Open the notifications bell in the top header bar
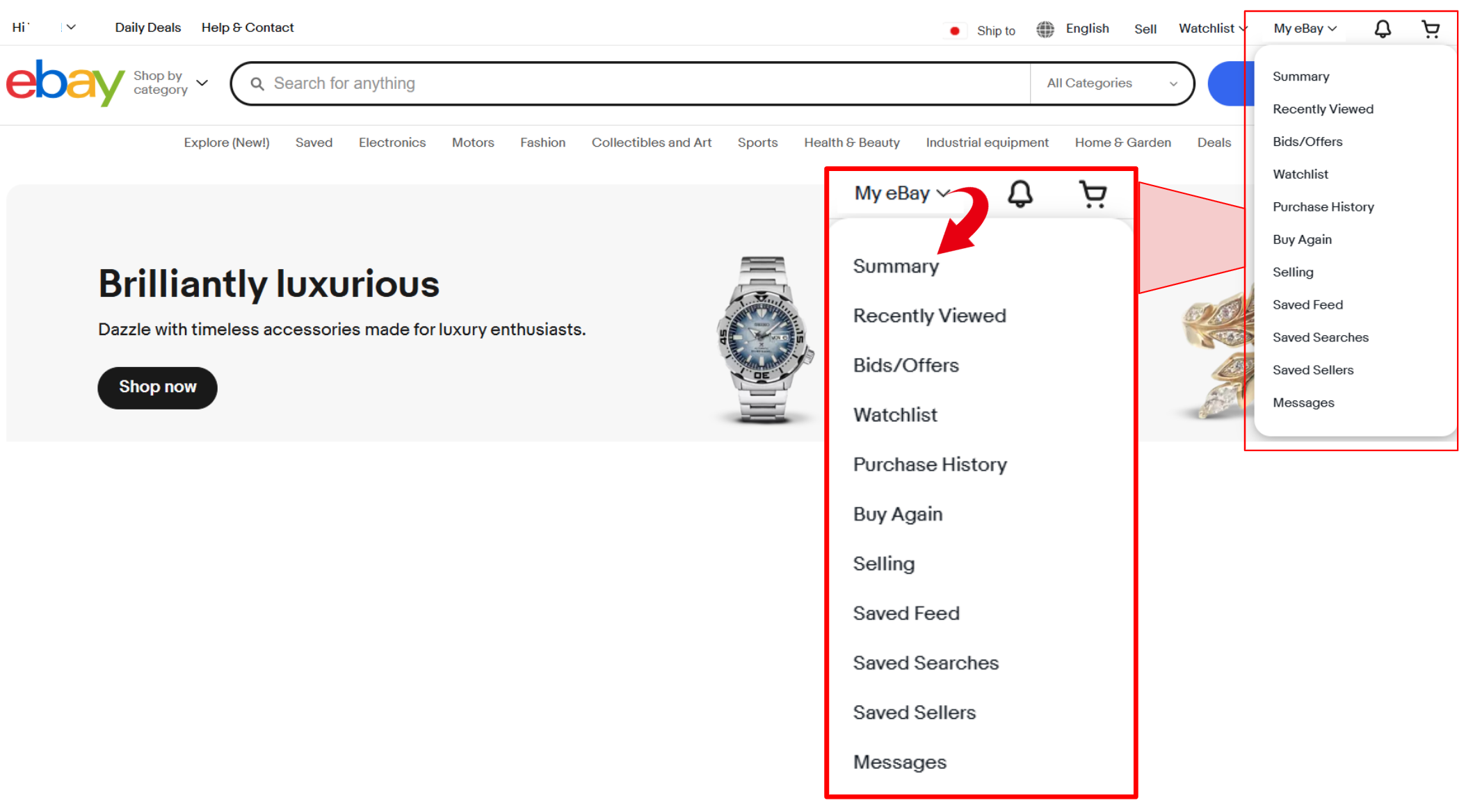 pos(1383,29)
